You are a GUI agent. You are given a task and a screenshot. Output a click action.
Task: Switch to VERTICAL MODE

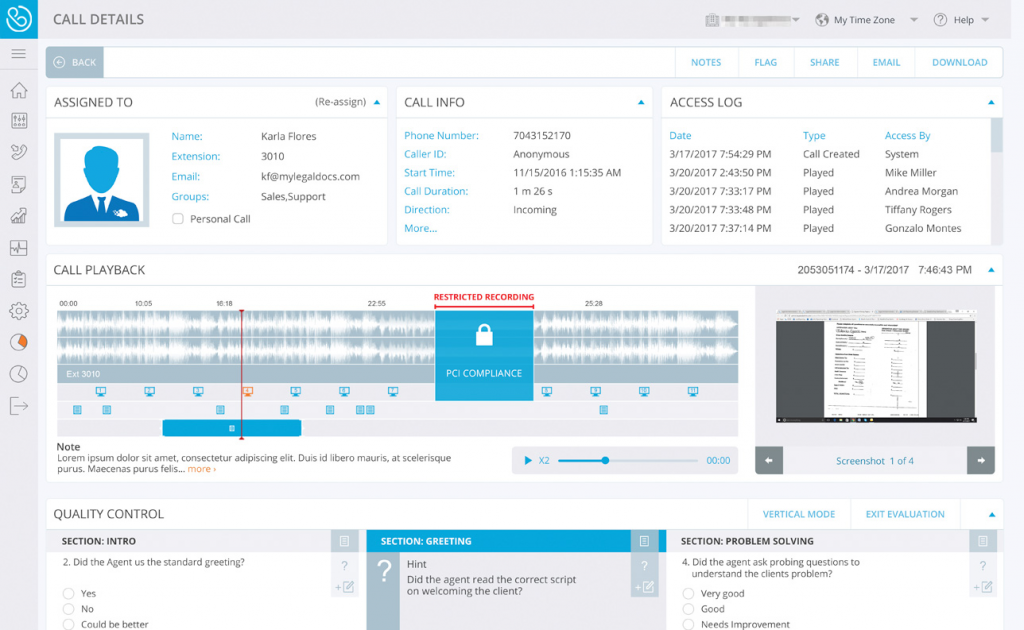tap(799, 514)
